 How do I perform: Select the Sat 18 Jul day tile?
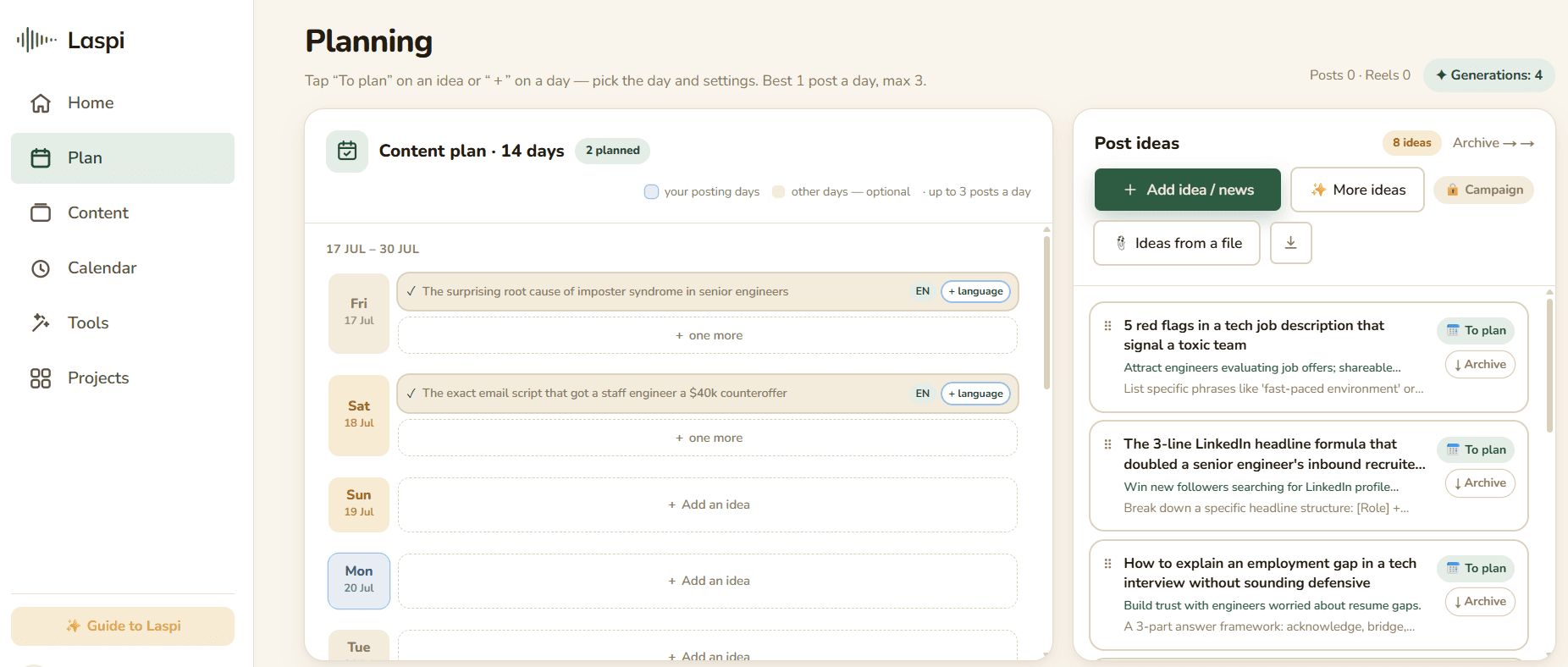(359, 416)
